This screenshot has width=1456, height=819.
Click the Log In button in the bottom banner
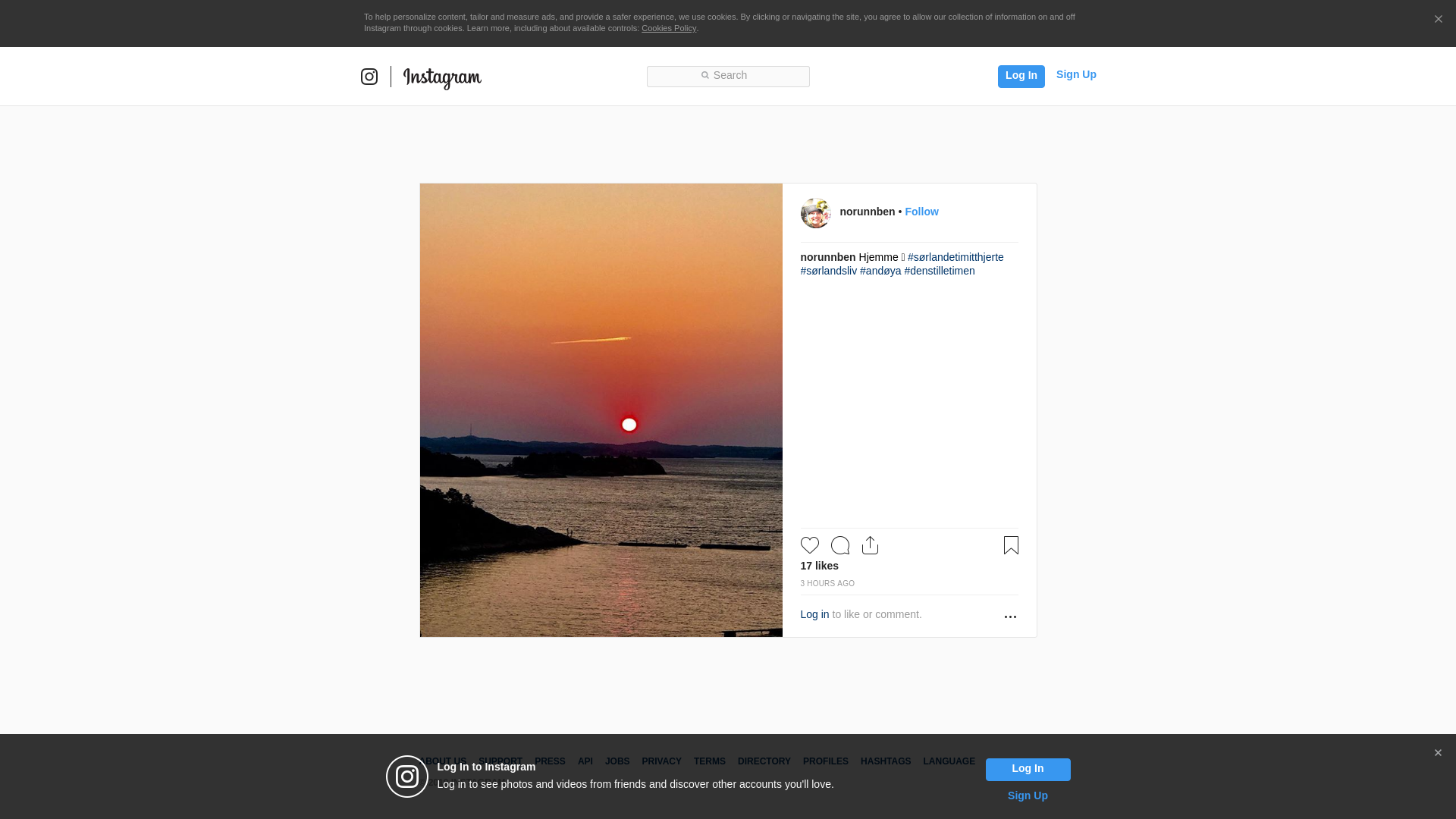click(x=1028, y=769)
